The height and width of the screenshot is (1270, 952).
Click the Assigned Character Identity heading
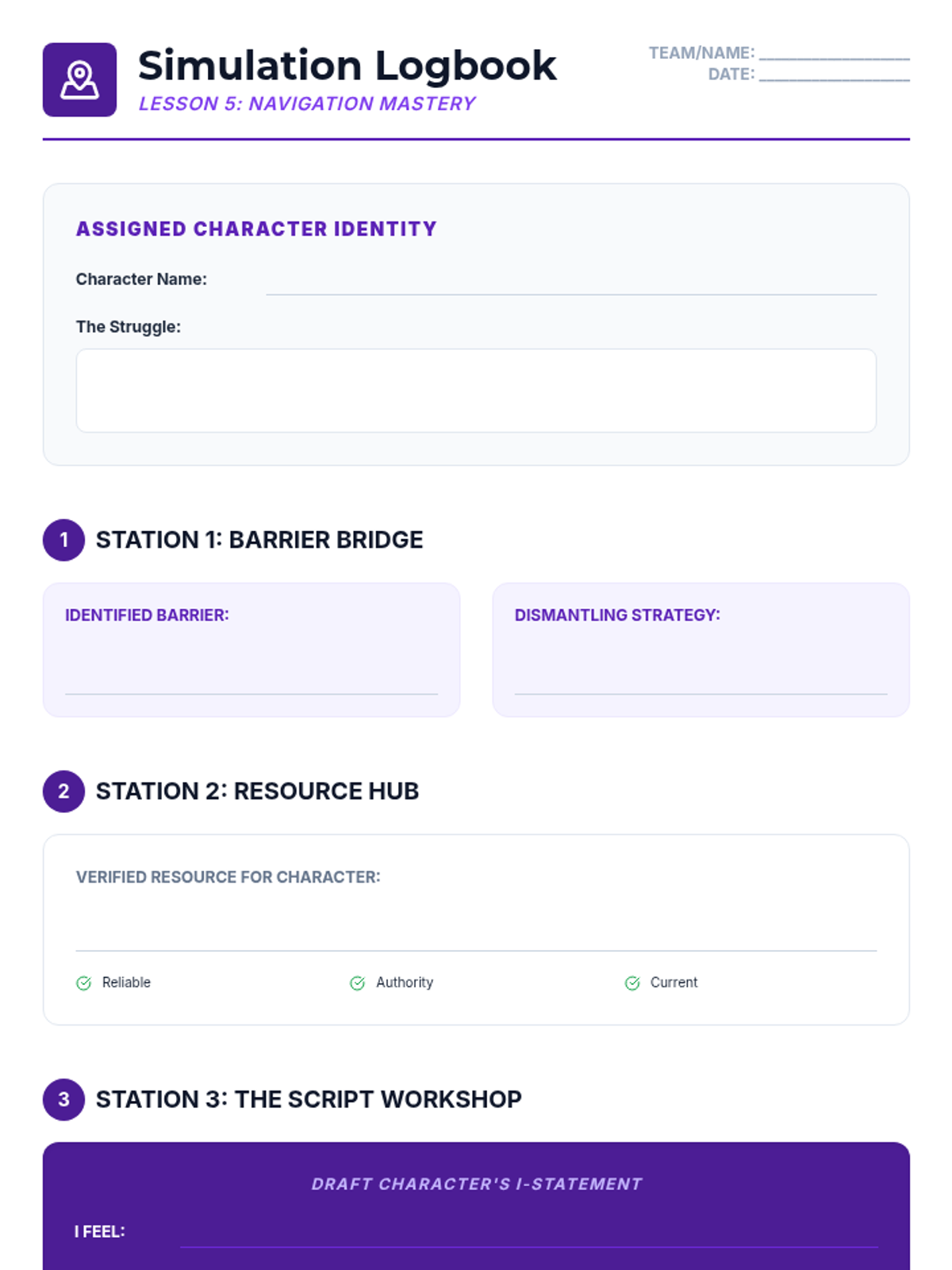(256, 229)
